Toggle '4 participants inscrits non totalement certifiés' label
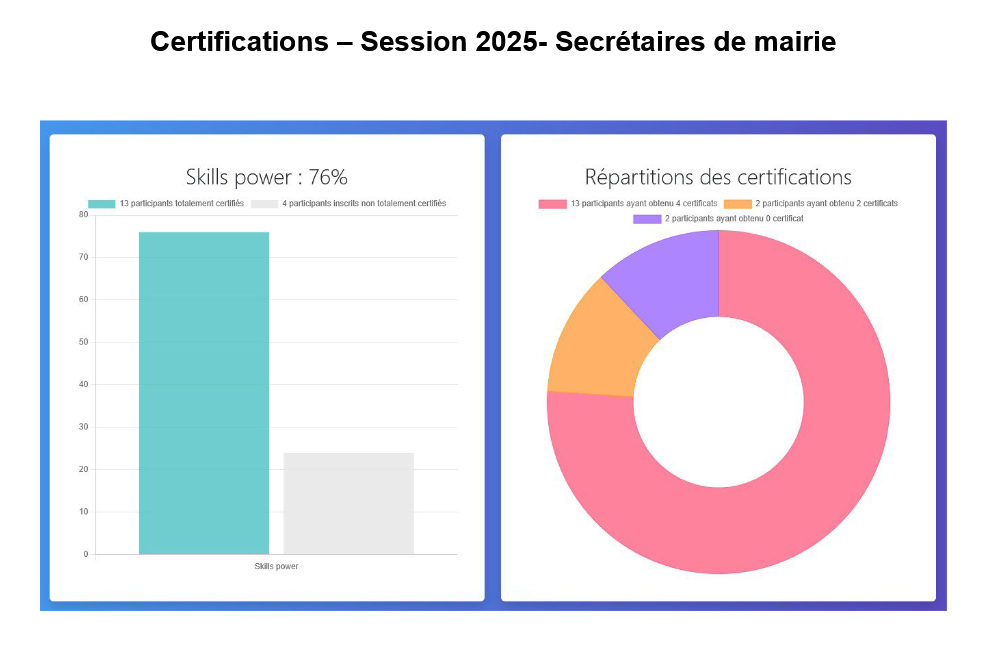This screenshot has height=663, width=998. click(x=364, y=204)
